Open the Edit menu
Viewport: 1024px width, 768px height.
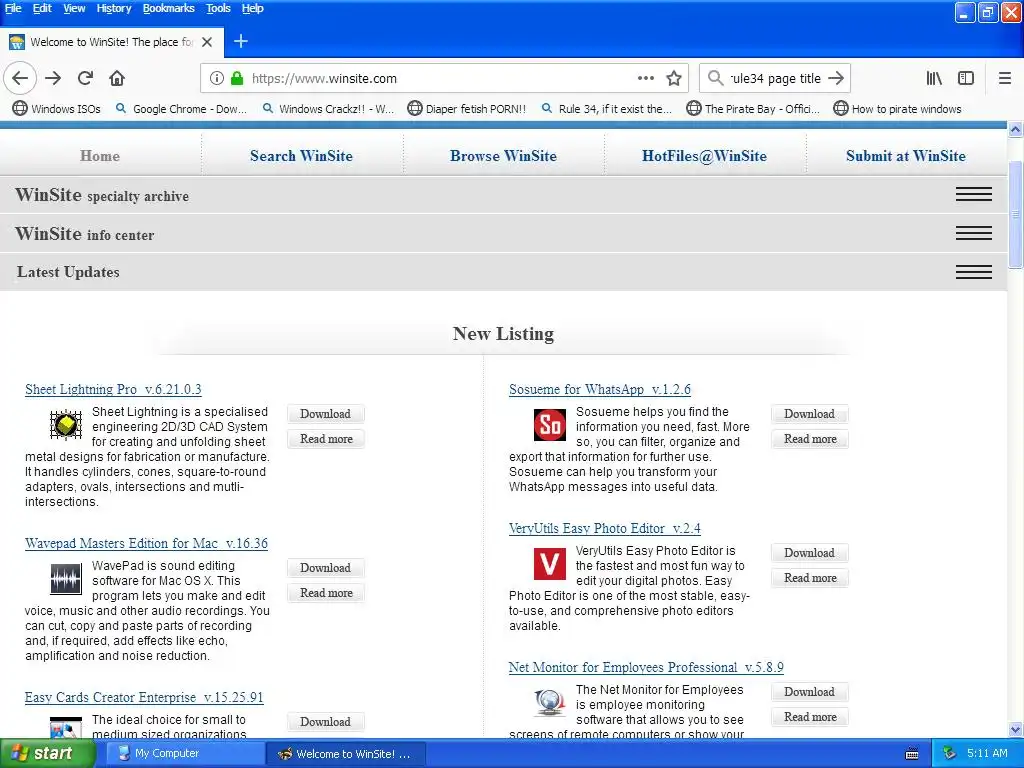[x=42, y=8]
